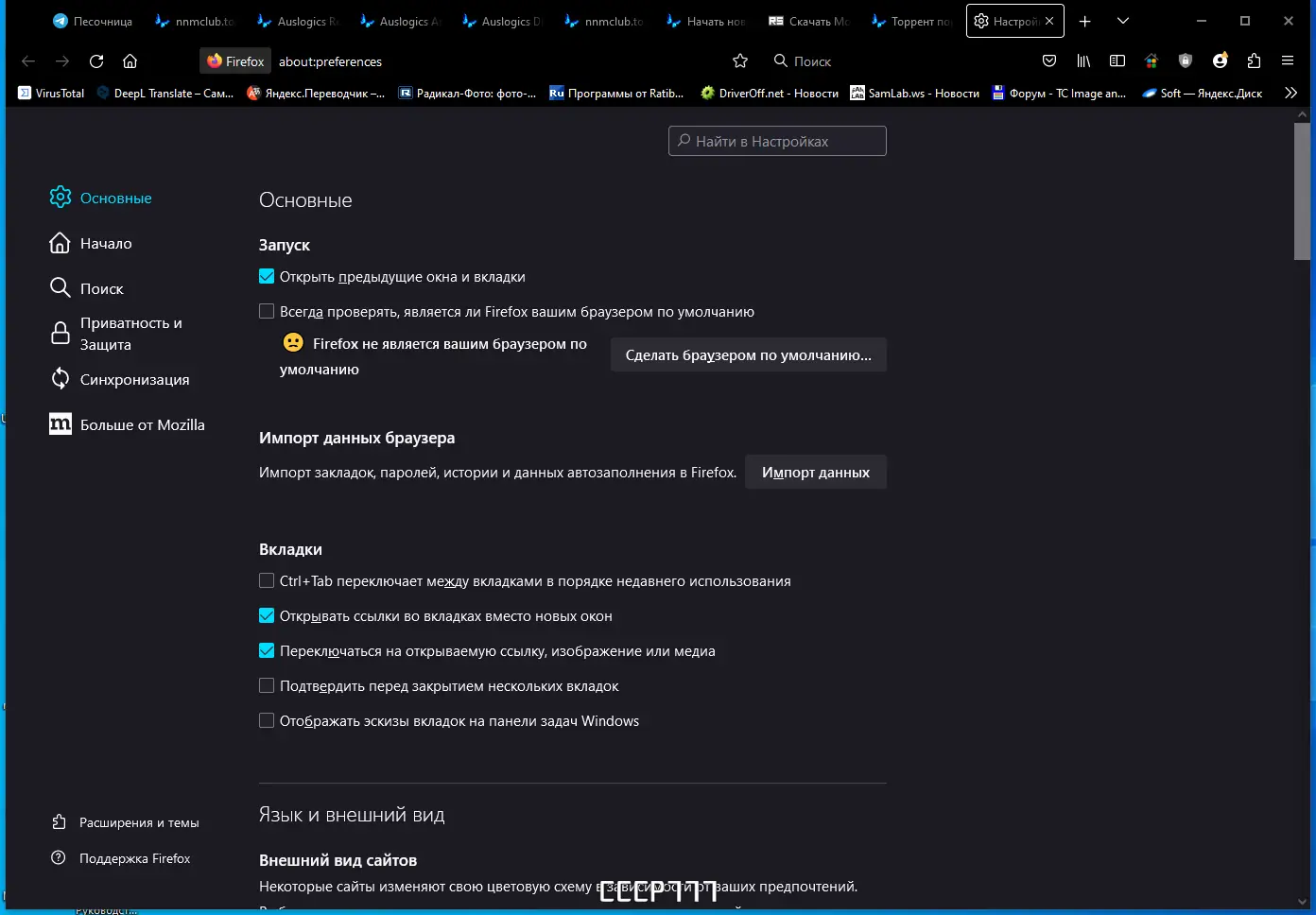Uncheck 'Открыть предыдущие окна и вкладки'
The height and width of the screenshot is (915, 1316).
click(267, 276)
